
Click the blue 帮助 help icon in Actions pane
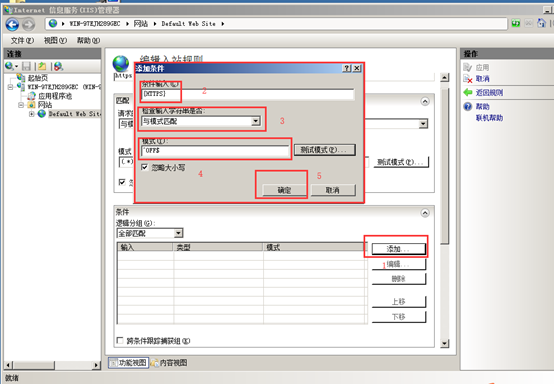468,107
